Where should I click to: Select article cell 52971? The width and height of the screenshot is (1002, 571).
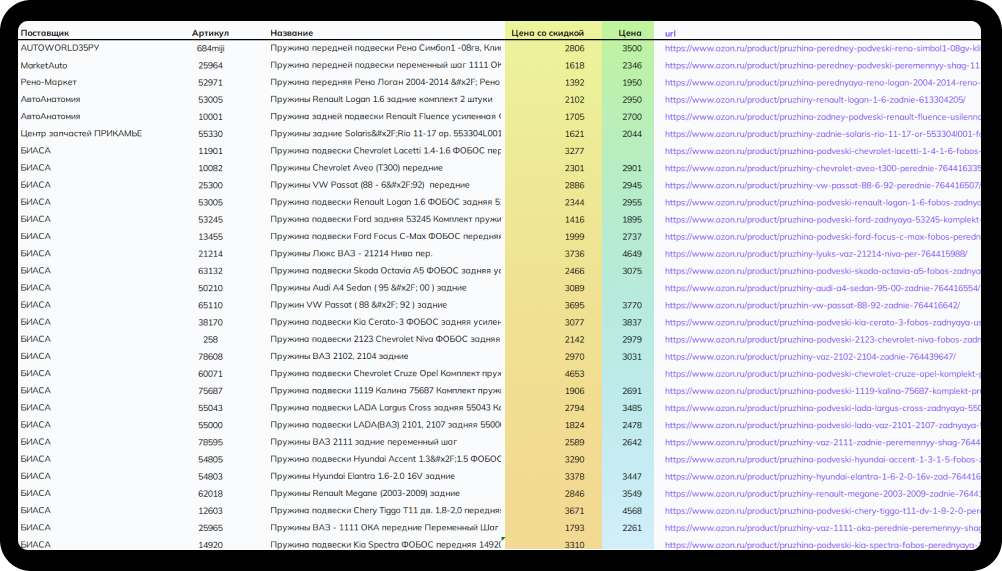[x=210, y=83]
